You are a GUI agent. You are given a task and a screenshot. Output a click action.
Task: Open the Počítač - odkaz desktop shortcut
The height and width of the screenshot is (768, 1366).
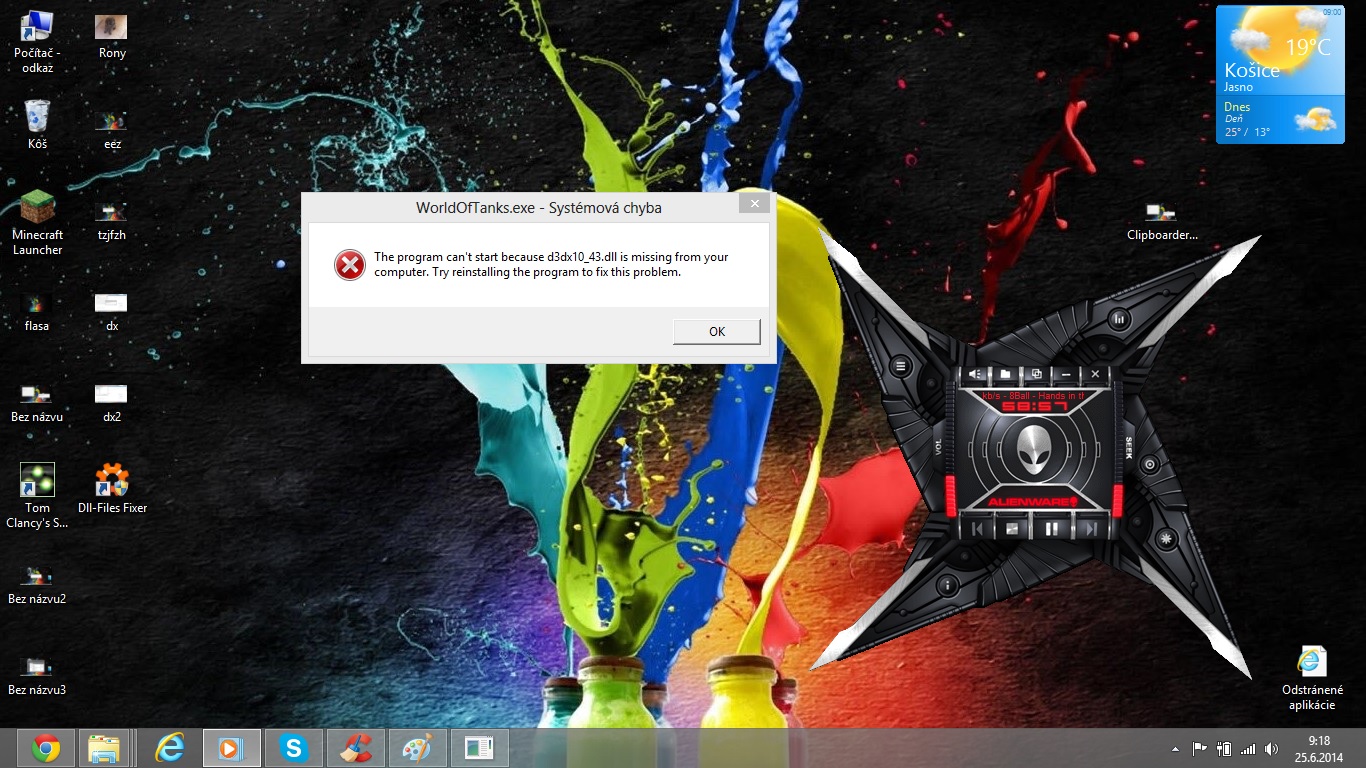[x=38, y=41]
